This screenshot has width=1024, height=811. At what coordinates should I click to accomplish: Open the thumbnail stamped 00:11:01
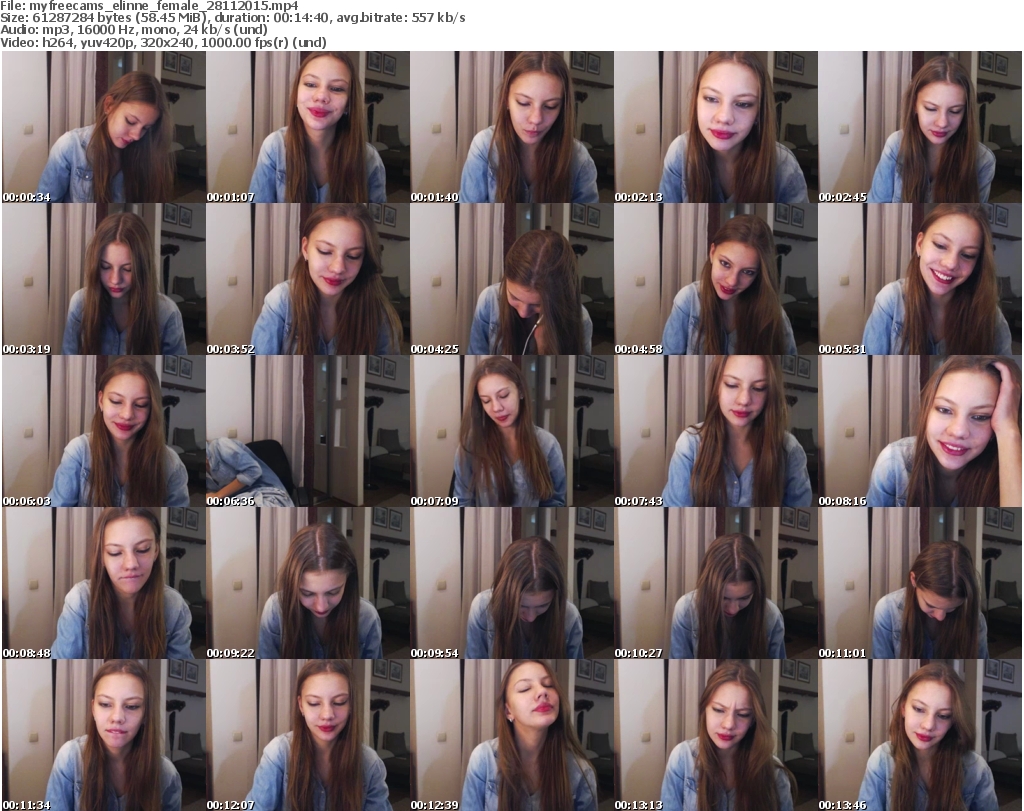[920, 583]
